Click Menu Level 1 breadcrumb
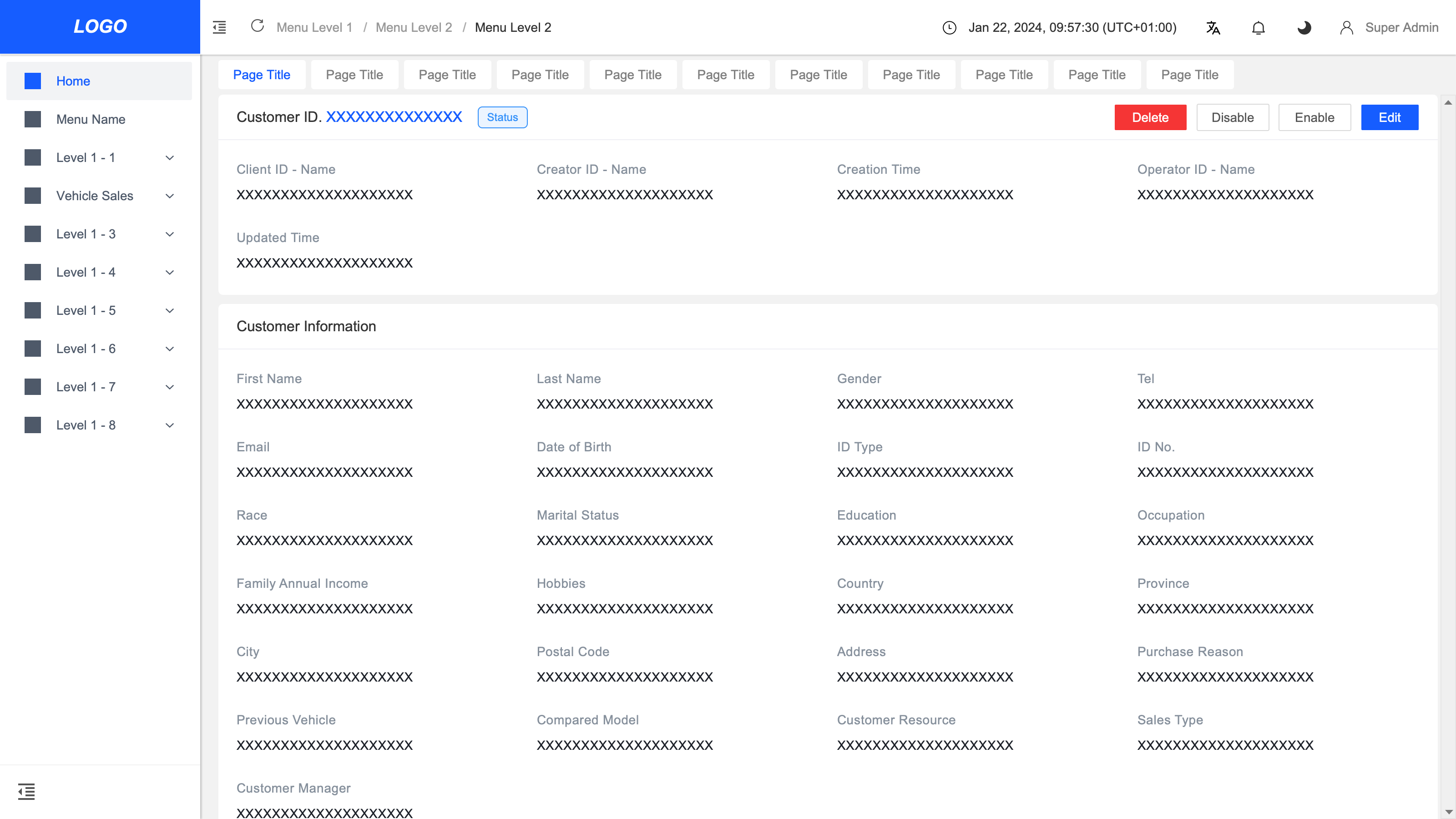 tap(314, 27)
